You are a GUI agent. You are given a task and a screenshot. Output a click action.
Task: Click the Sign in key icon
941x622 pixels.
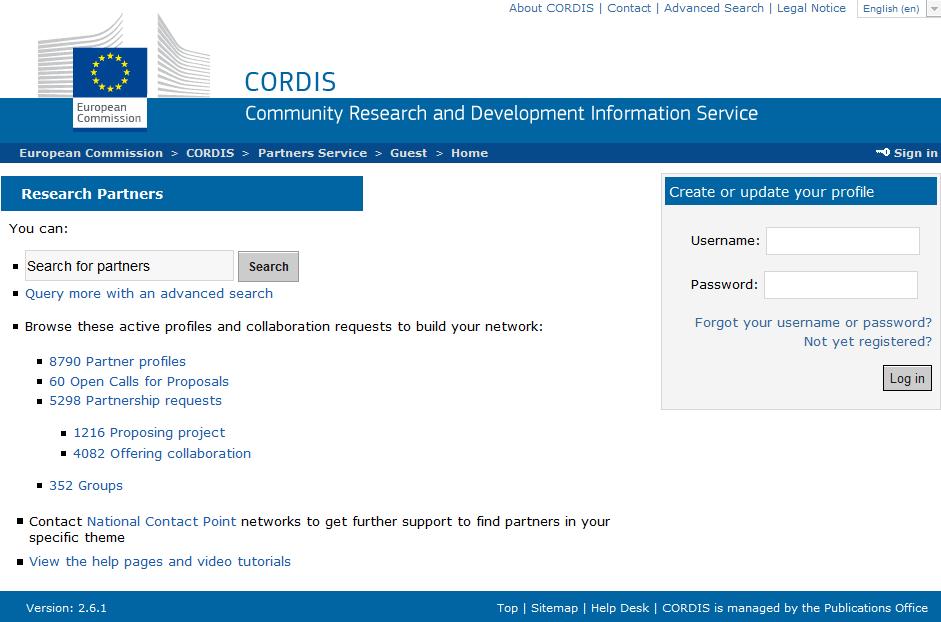coord(883,152)
